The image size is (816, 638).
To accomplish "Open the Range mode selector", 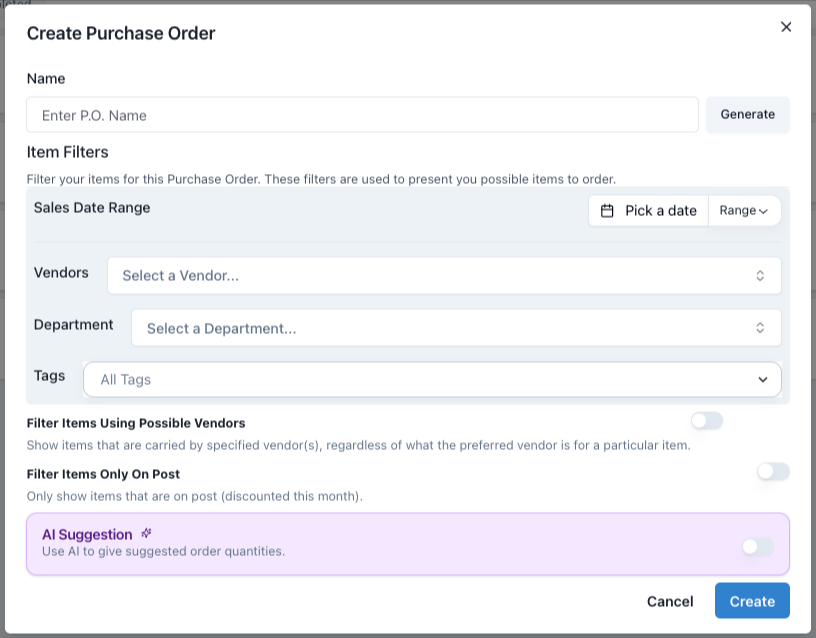I will pos(744,211).
